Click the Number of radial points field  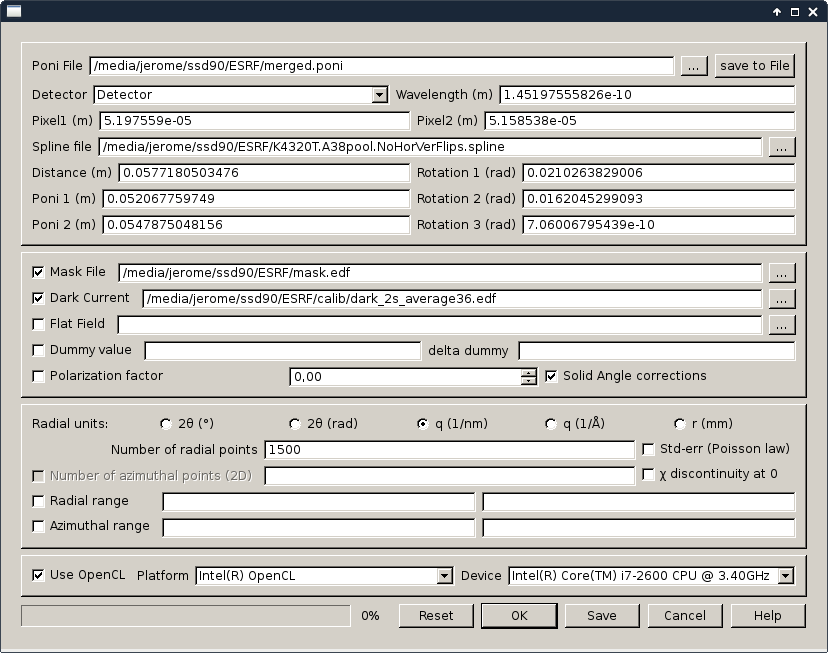(449, 450)
